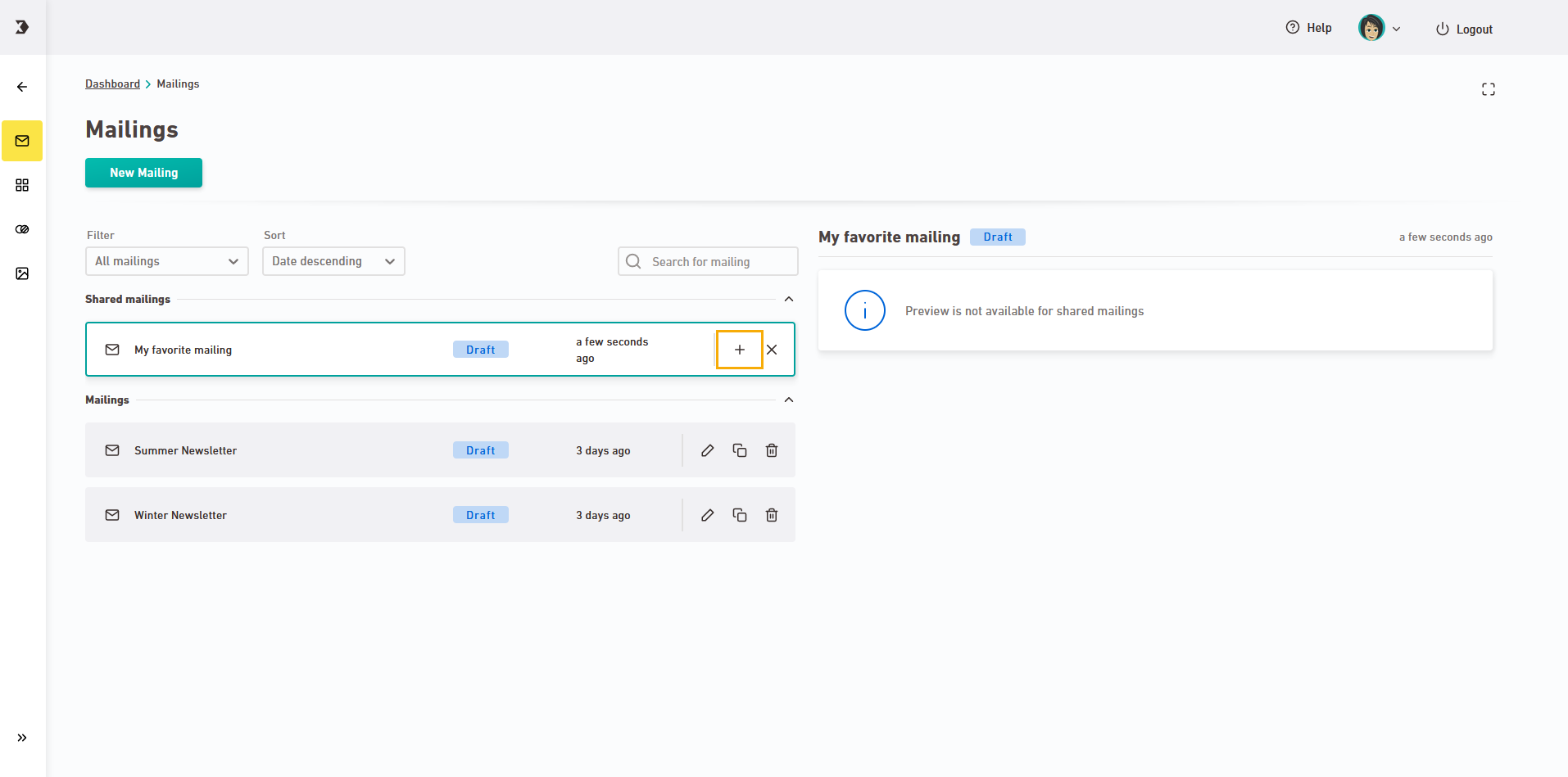Image resolution: width=1568 pixels, height=777 pixels.
Task: Open the Date descending sort dropdown
Action: (333, 261)
